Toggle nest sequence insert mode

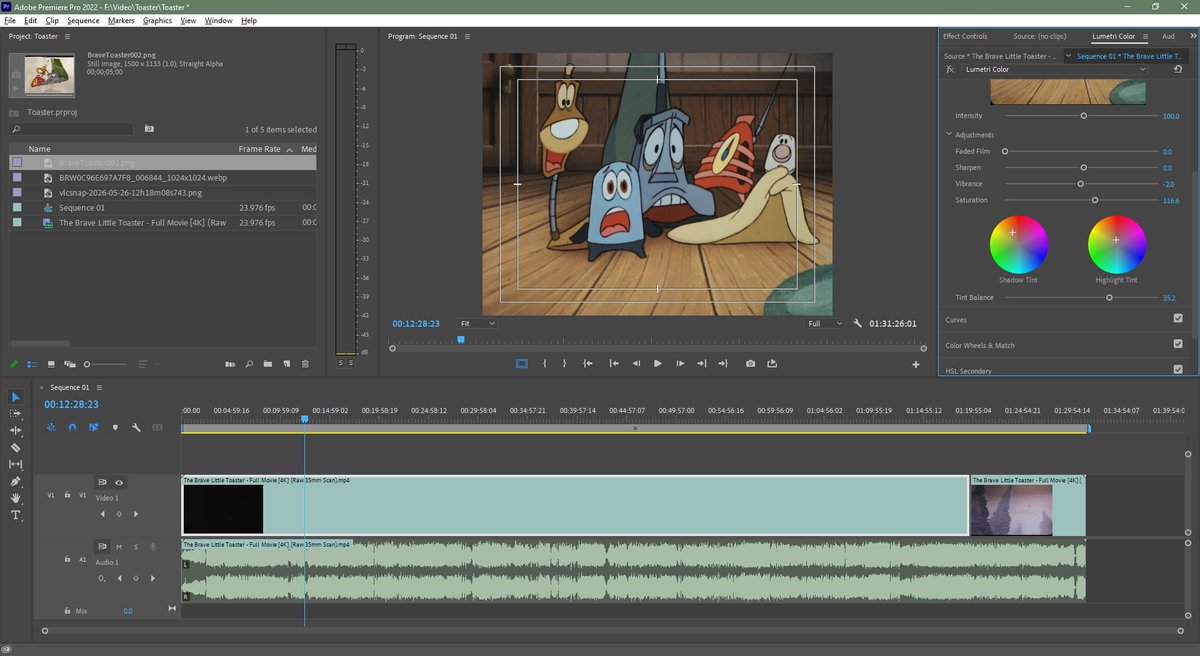point(51,427)
